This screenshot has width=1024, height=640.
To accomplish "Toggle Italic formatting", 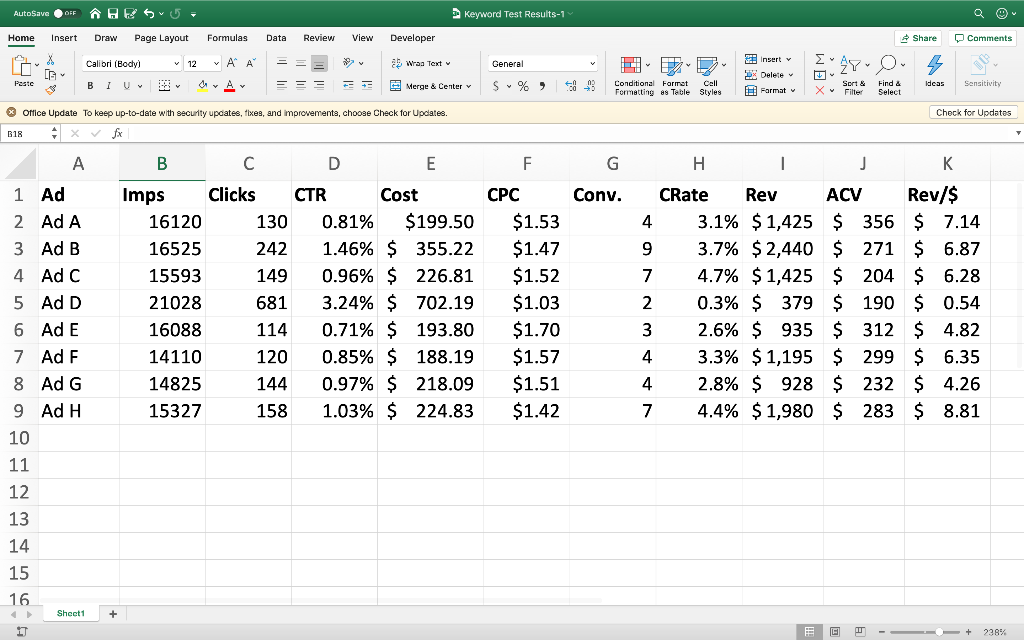I will (108, 86).
